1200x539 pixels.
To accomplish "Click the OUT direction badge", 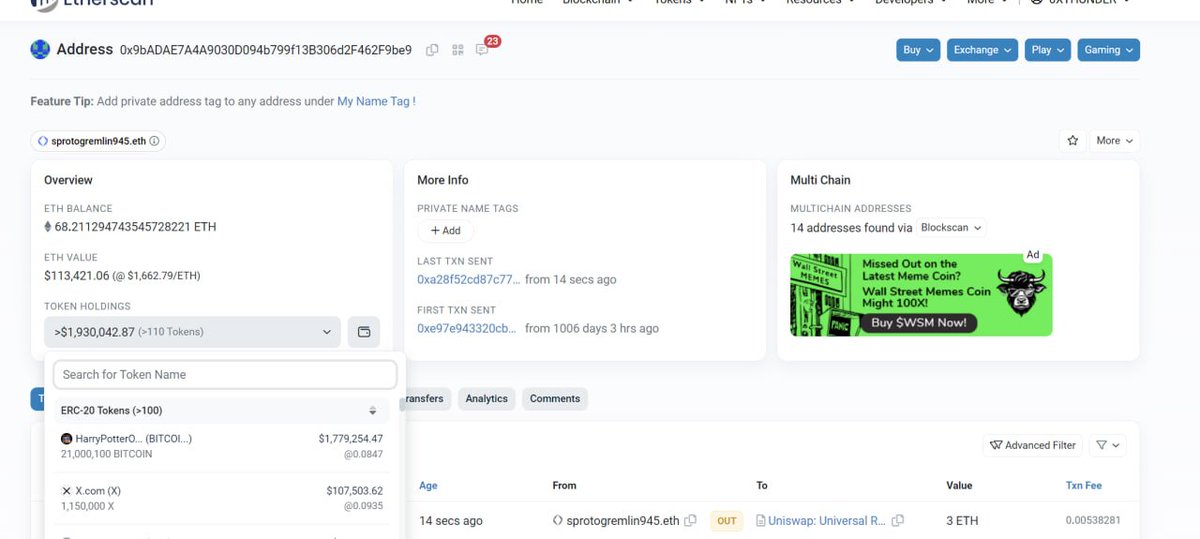I will pyautogui.click(x=727, y=521).
